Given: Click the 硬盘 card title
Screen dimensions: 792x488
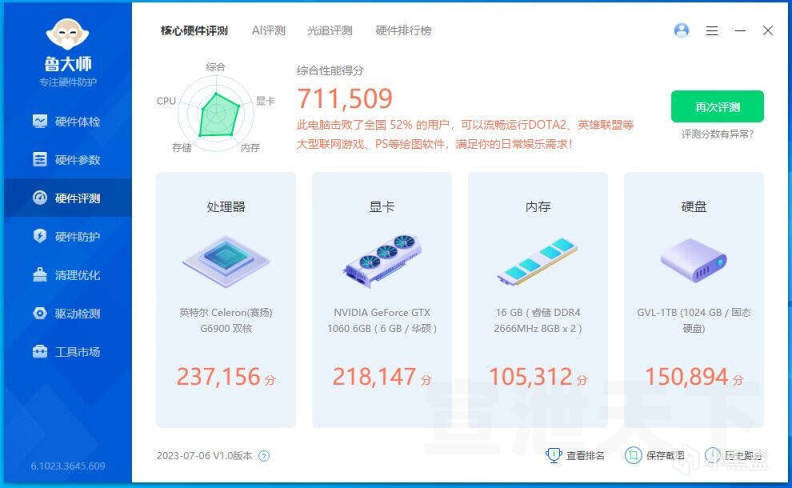Looking at the screenshot, I should [x=694, y=207].
